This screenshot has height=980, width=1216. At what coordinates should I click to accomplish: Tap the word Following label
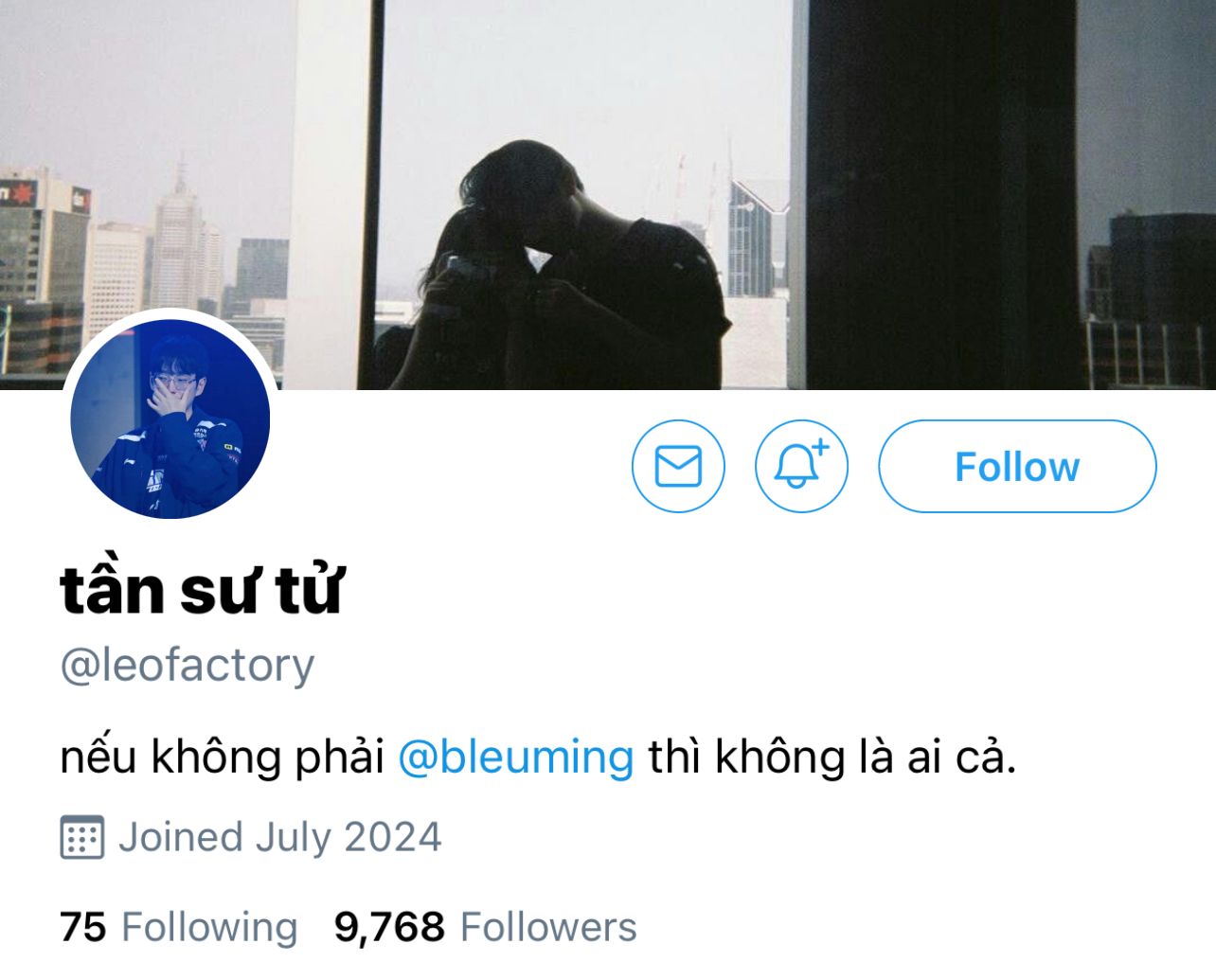(x=210, y=927)
